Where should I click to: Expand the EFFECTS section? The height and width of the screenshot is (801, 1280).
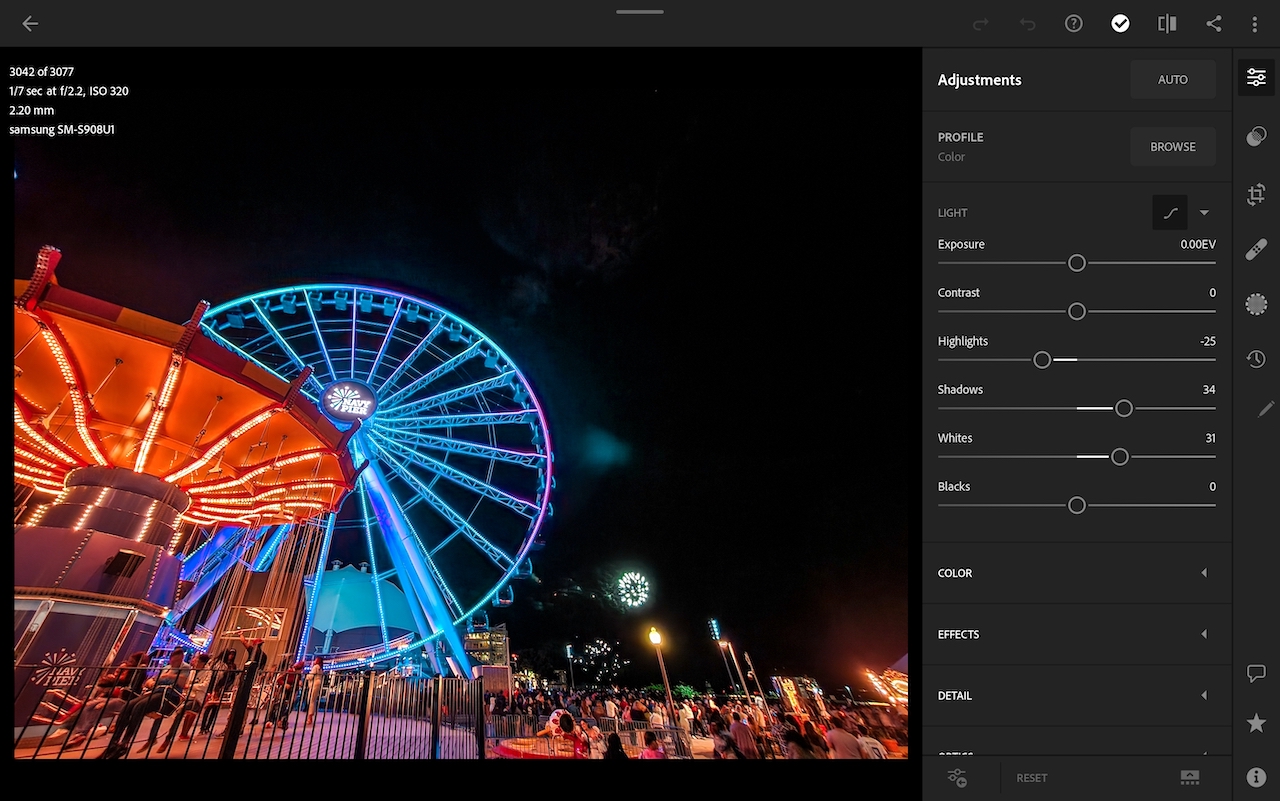[1076, 634]
